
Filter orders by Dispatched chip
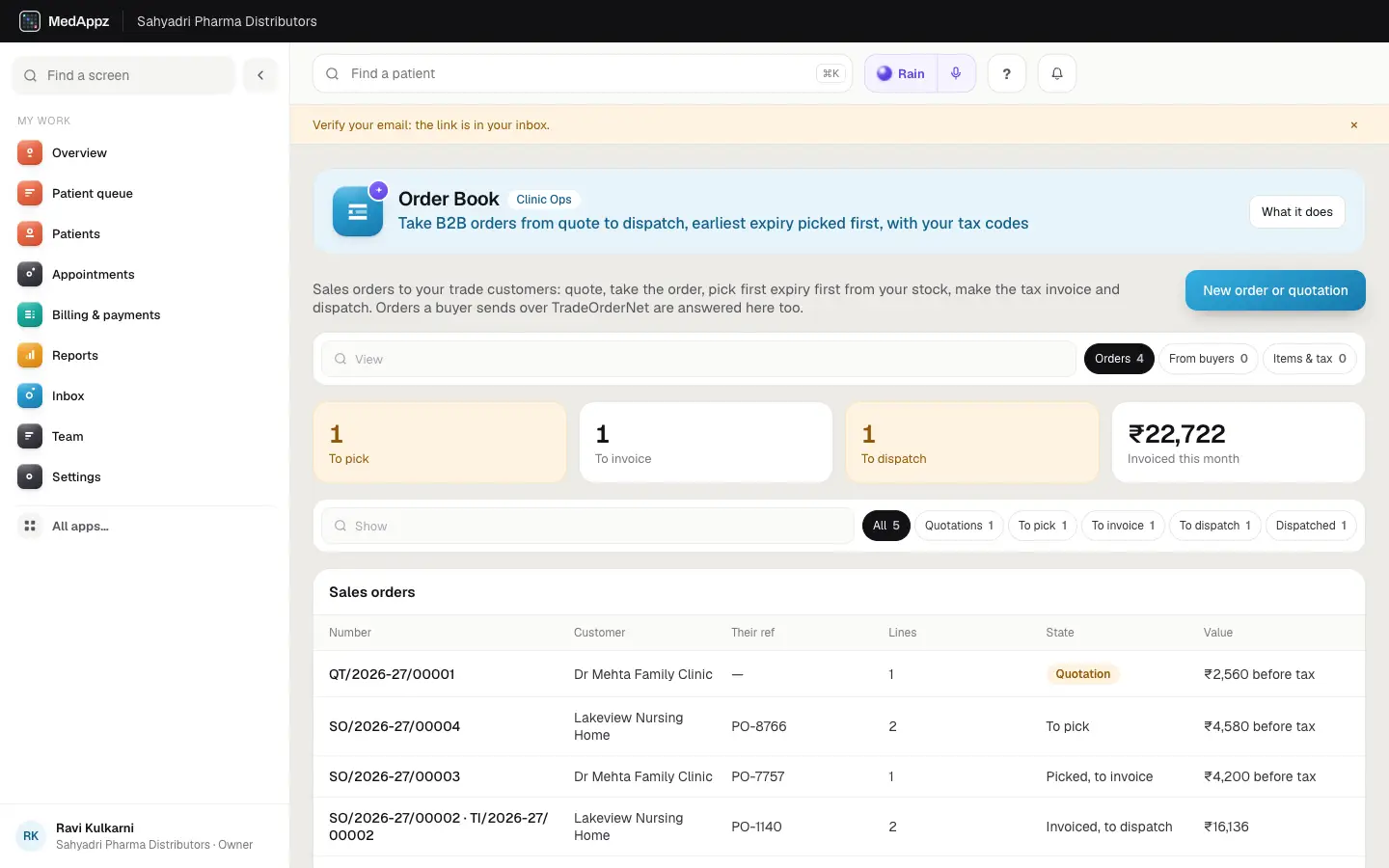coord(1311,526)
